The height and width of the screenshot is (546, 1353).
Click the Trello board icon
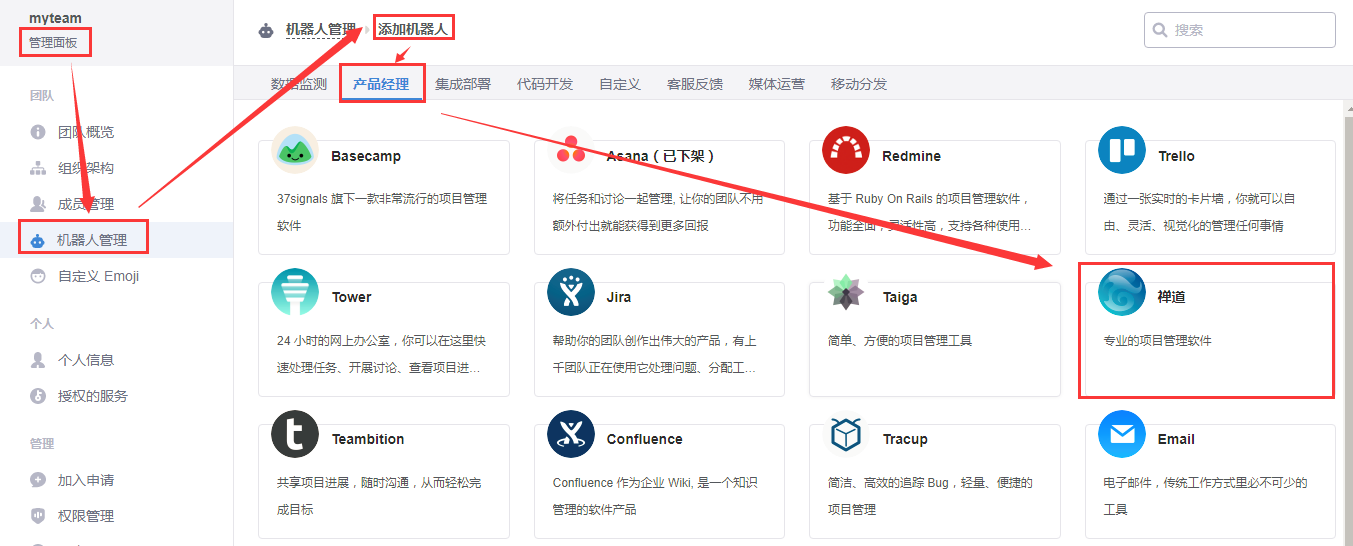click(1122, 151)
